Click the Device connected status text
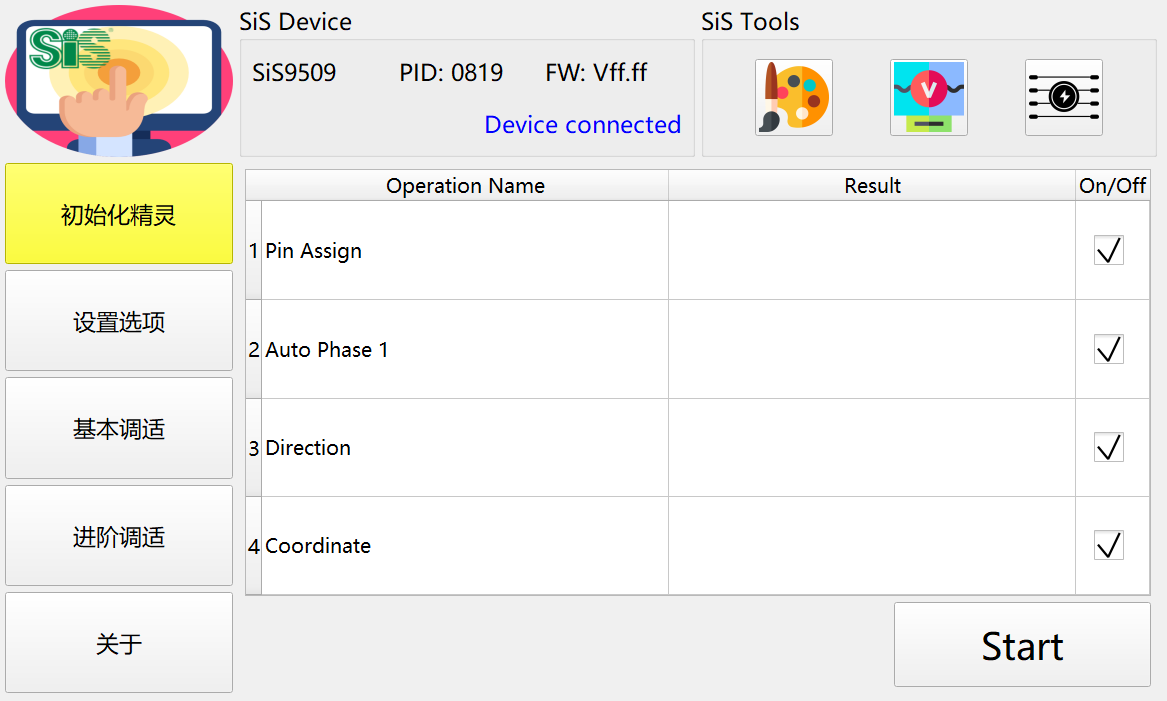This screenshot has width=1167, height=701. [582, 125]
